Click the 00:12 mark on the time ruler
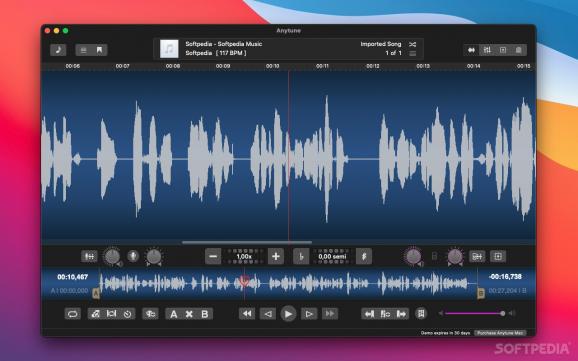Screen dimensions: 578x361 pos(373,66)
